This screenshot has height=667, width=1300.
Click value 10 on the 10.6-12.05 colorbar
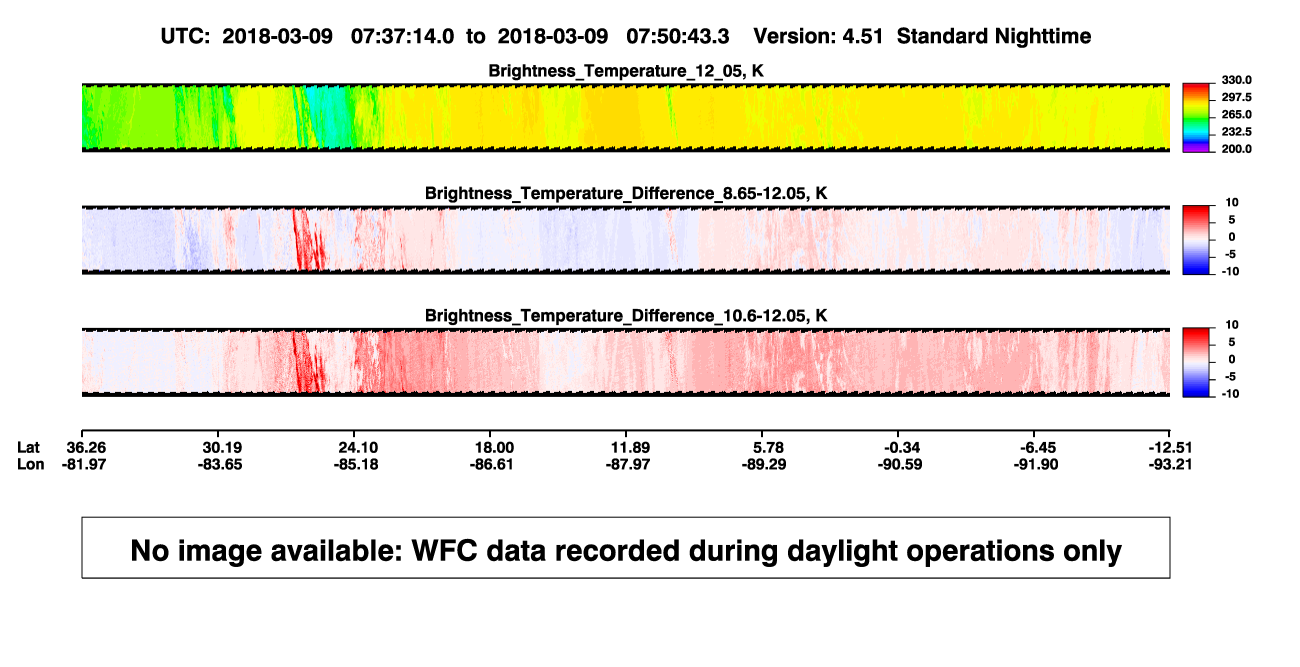point(1231,326)
